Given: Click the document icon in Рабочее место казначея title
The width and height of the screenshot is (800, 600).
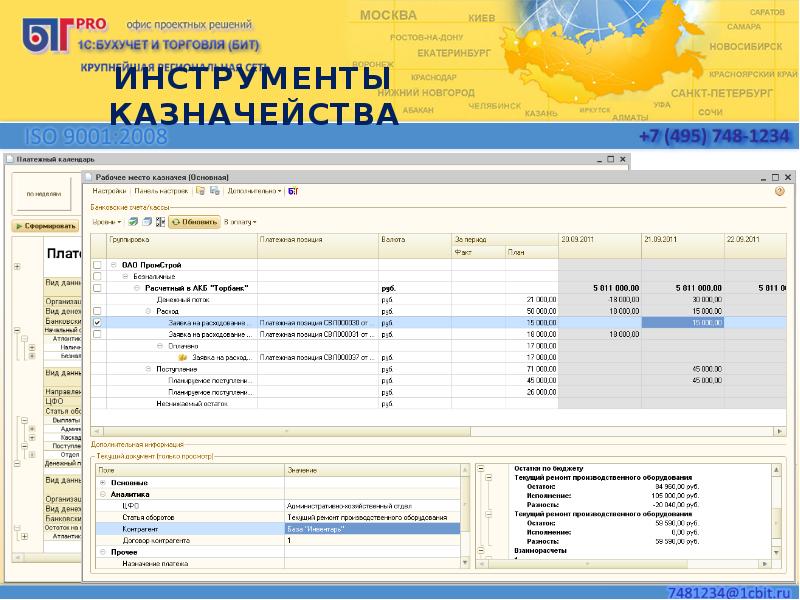Looking at the screenshot, I should coord(87,176).
